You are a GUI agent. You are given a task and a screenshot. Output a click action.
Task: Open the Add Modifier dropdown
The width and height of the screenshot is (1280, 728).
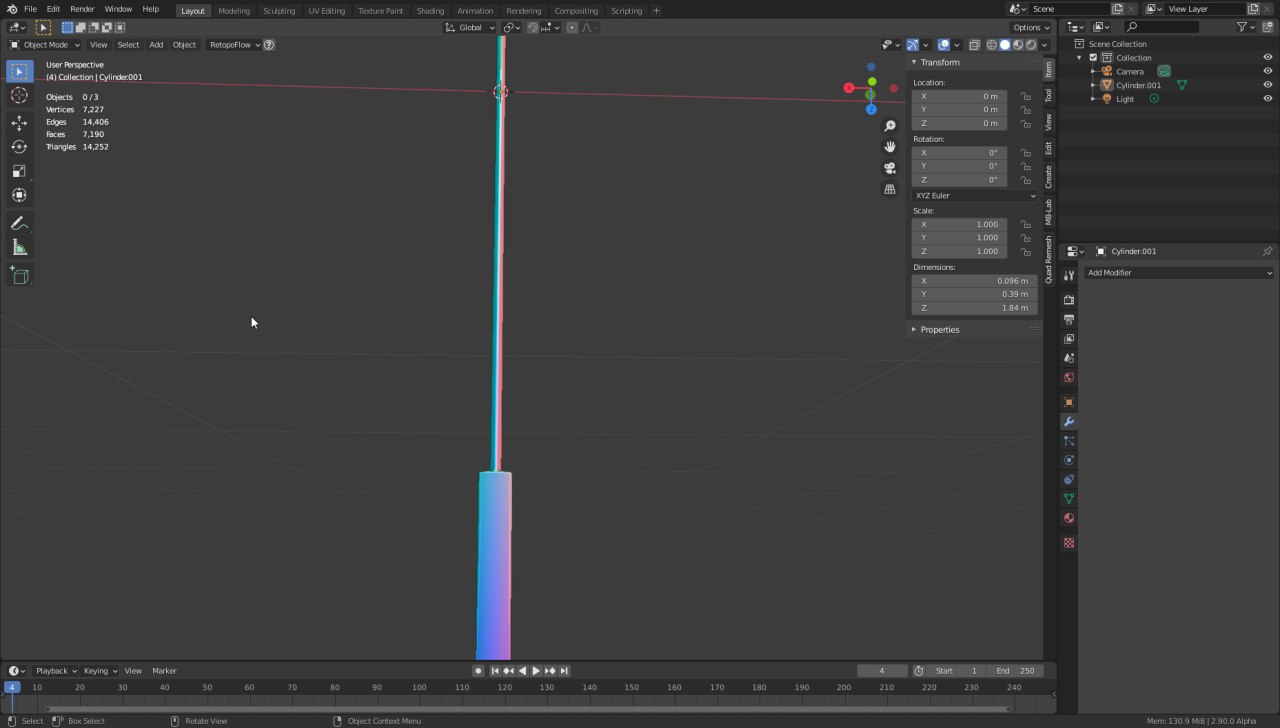[1179, 273]
